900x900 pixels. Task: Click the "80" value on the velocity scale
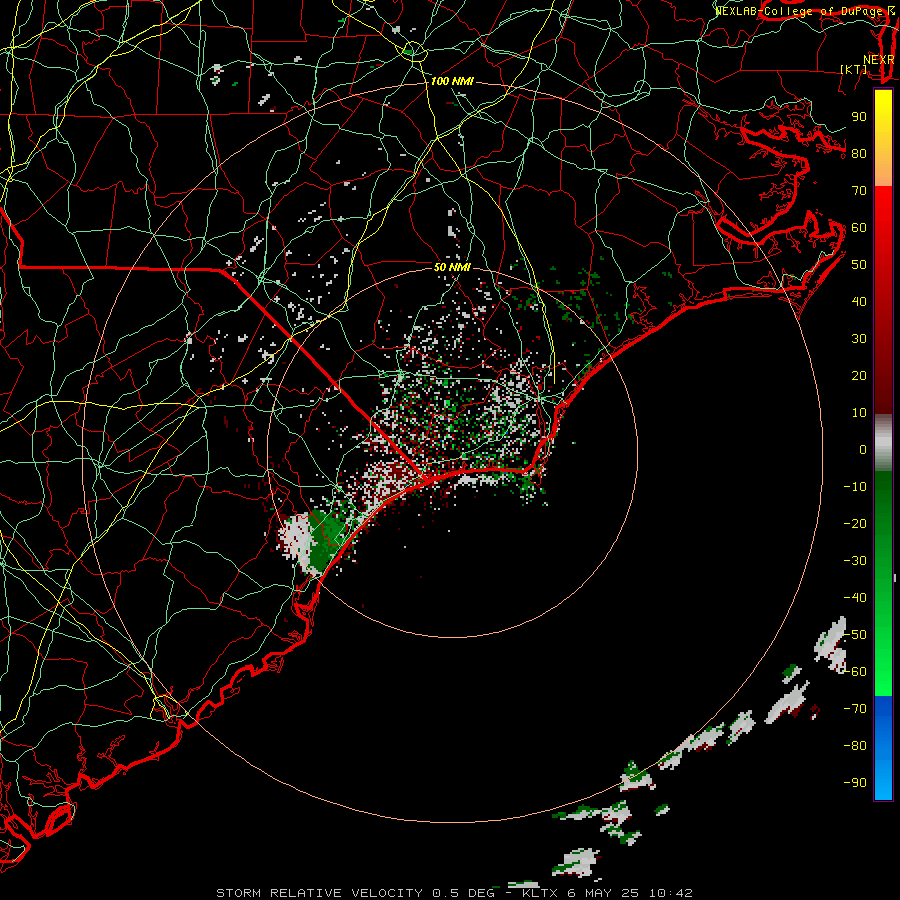(859, 154)
